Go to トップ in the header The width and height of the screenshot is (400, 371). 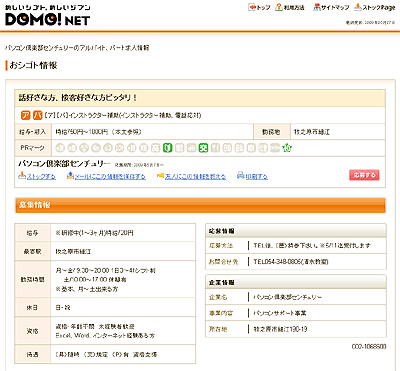pos(259,7)
